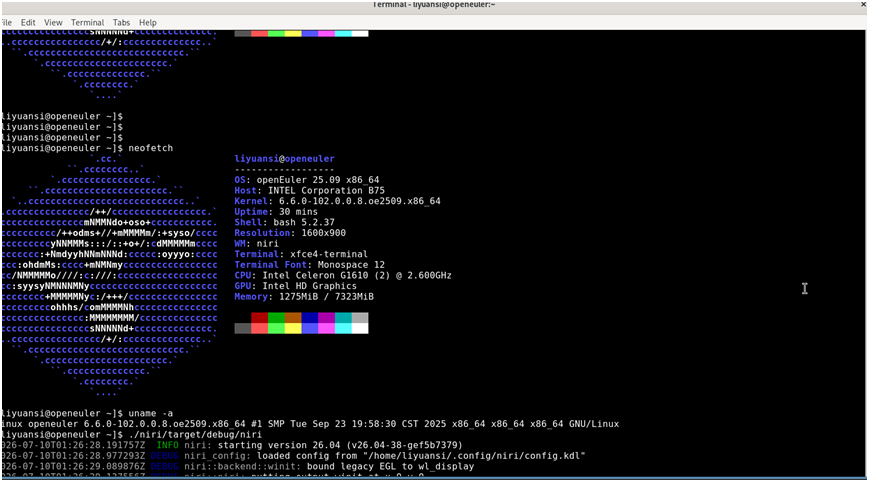This screenshot has height=482, width=869.
Task: Click the 'Uptime: 30 mins' line
Action: [x=276, y=212]
